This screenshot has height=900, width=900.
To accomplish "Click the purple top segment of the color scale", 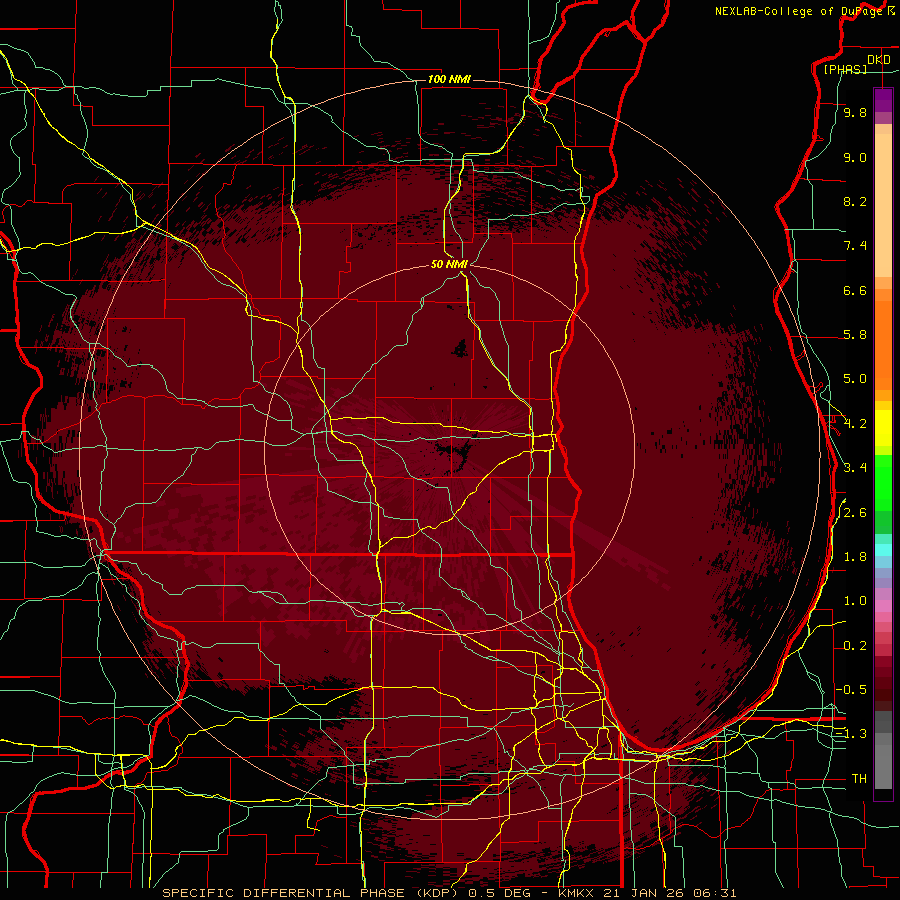I will click(x=883, y=100).
